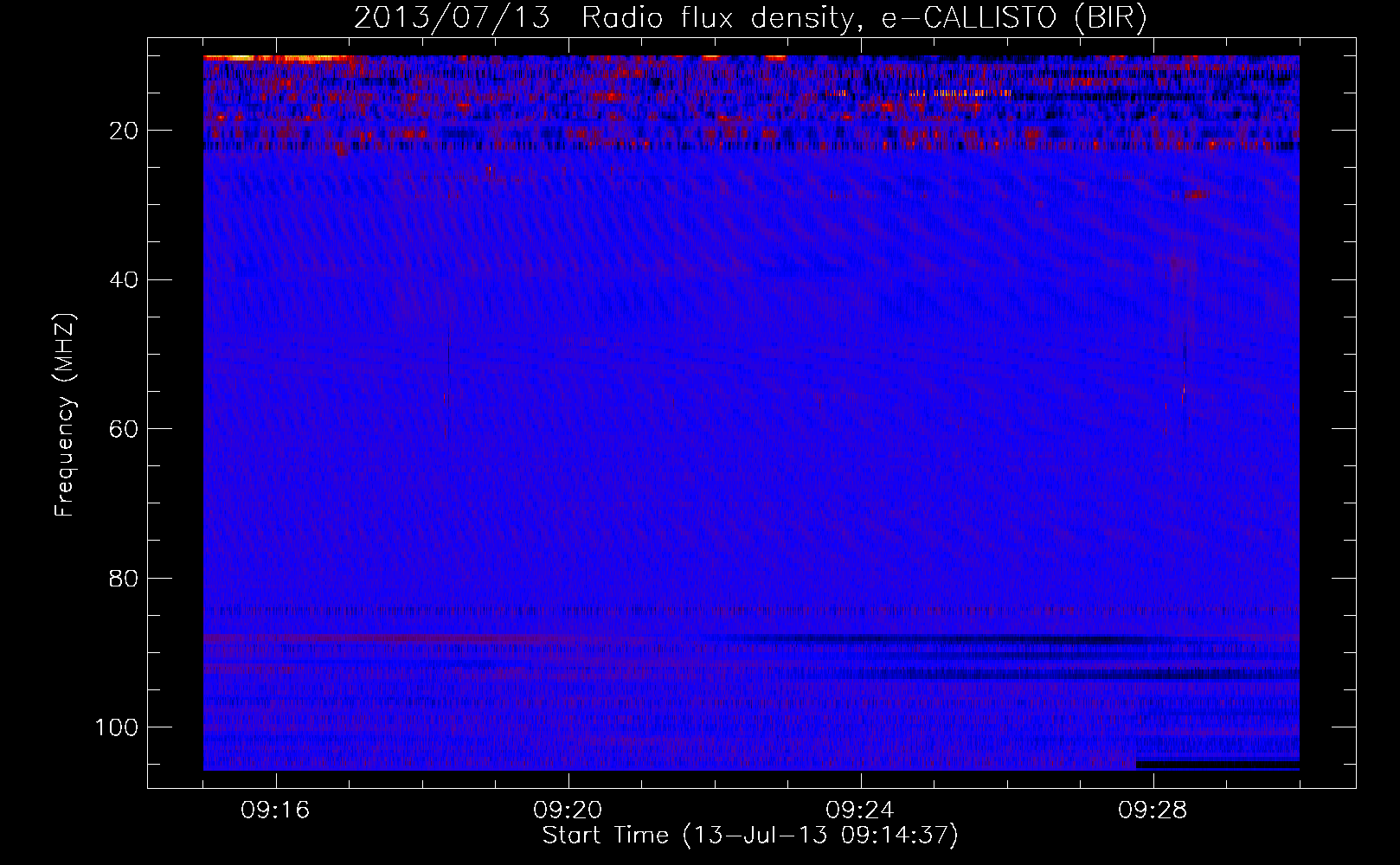
Task: Click the '09:28' time tick label
Action: coord(1153,811)
